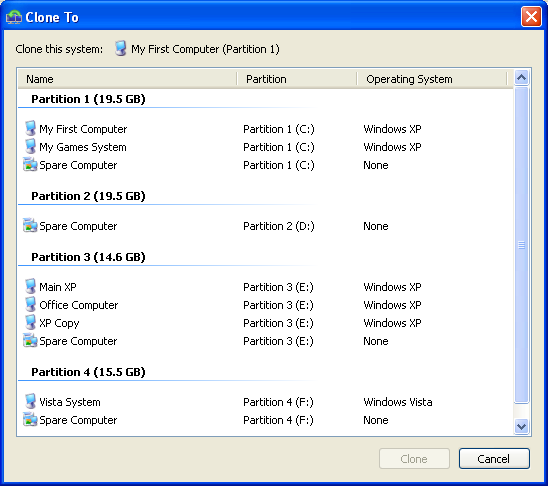Toggle the Partition 4 (15.5 GB) group header

(x=88, y=372)
